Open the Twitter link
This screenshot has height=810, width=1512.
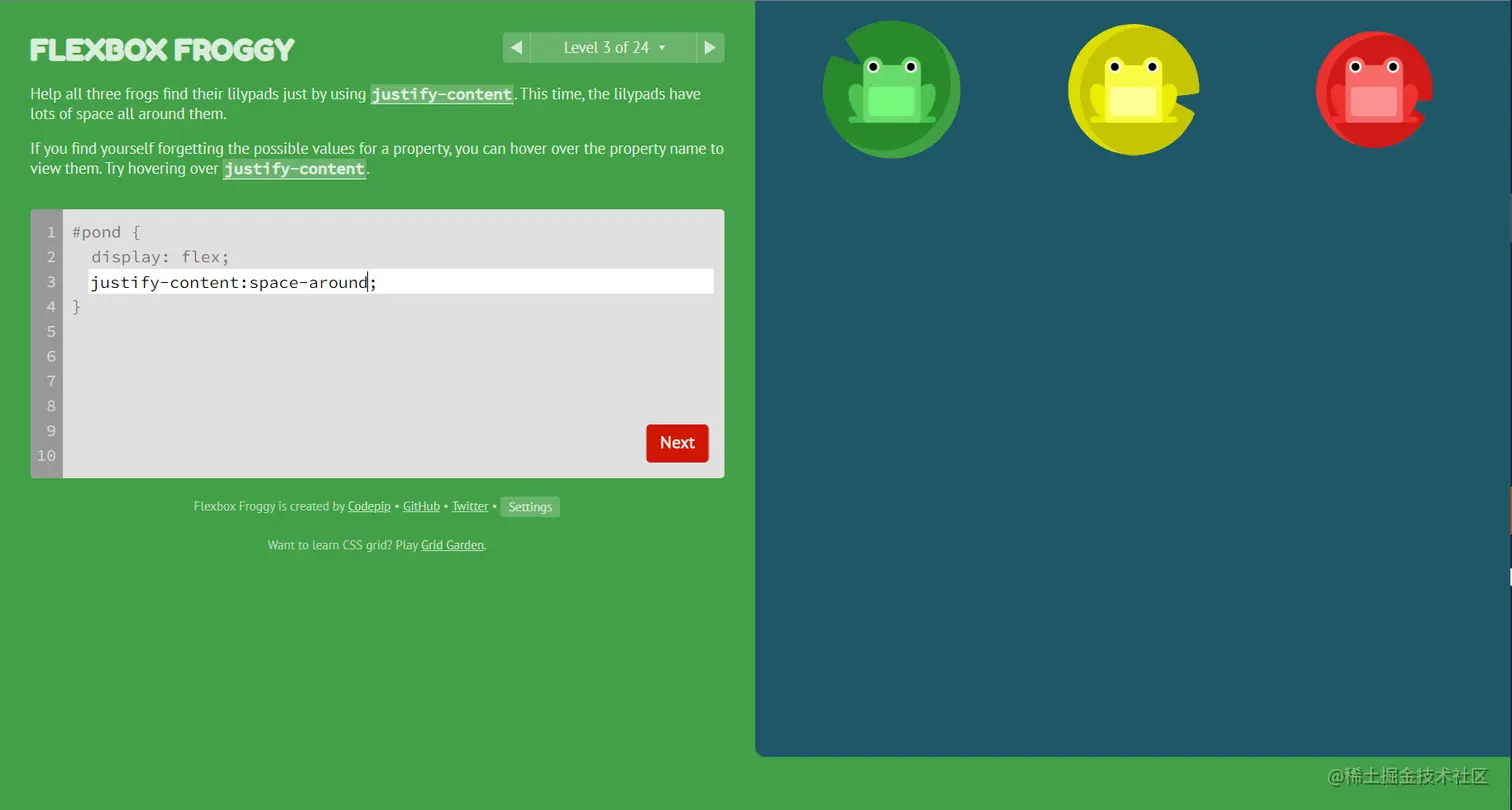coord(470,507)
